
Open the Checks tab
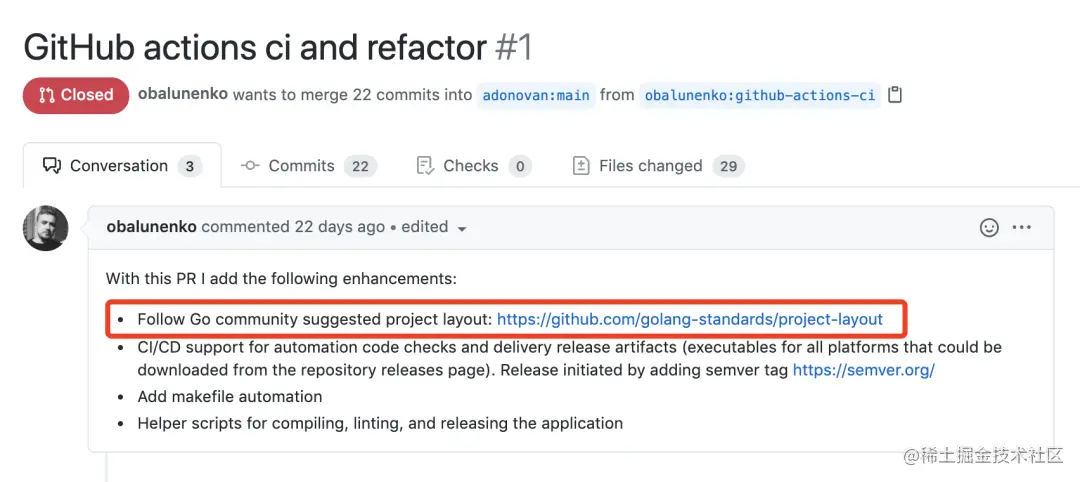pyautogui.click(x=474, y=166)
